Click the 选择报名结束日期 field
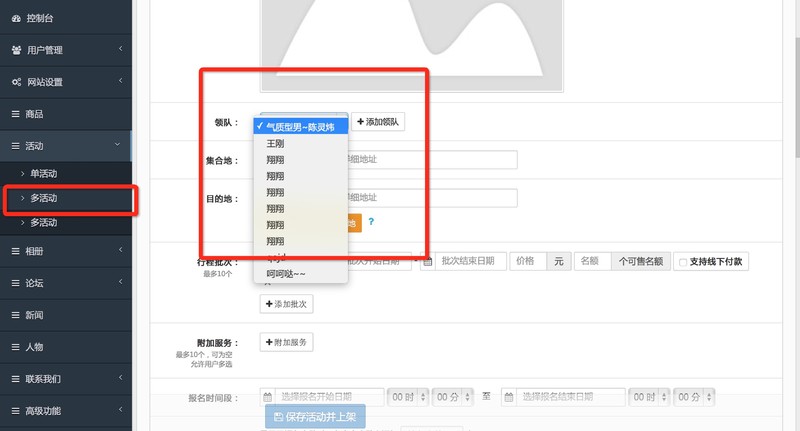 pyautogui.click(x=570, y=397)
